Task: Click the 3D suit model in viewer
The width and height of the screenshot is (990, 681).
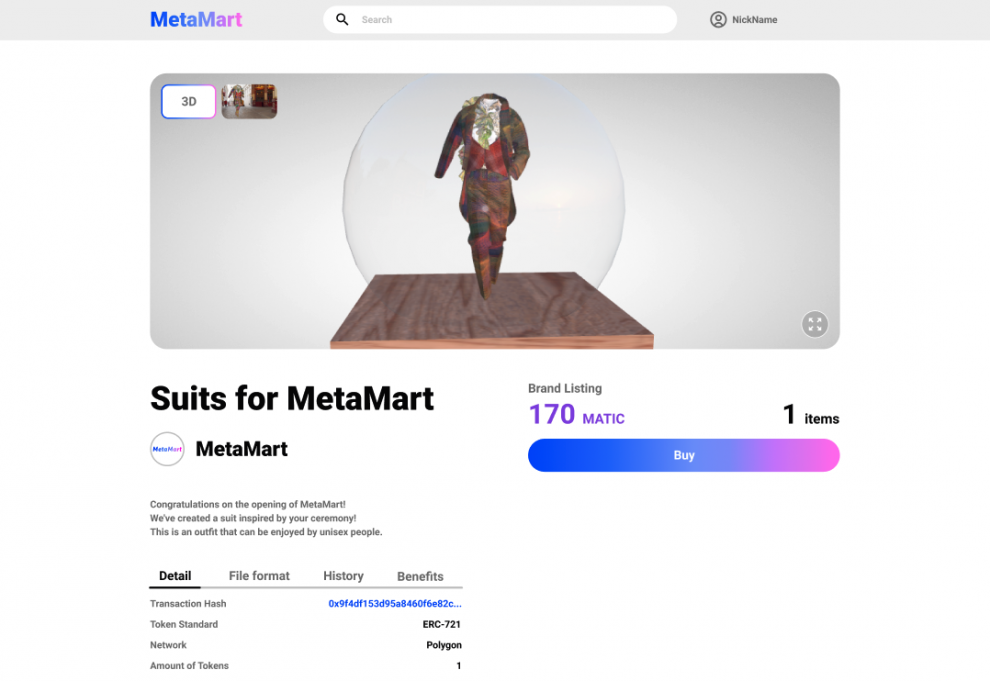Action: click(484, 192)
